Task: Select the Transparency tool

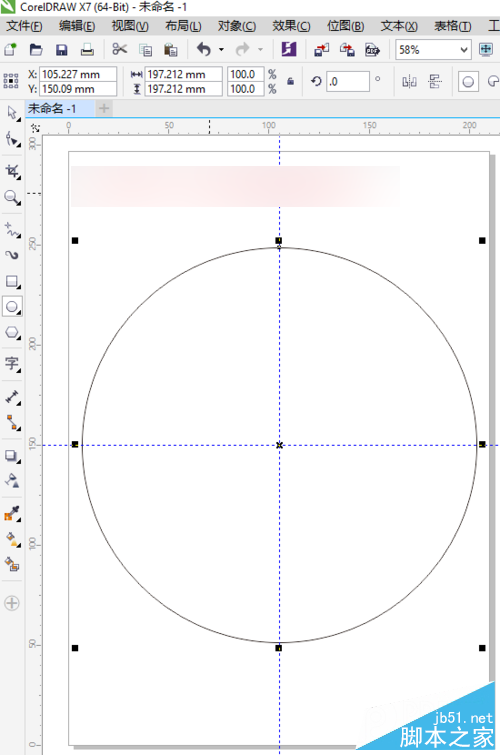Action: tap(12, 480)
